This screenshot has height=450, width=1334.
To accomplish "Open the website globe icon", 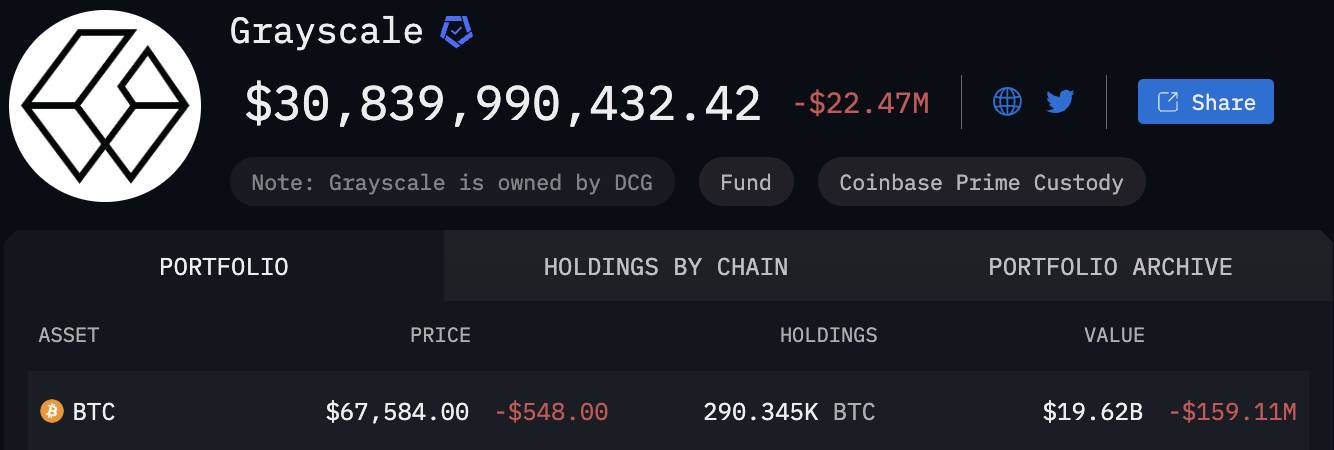I will (1007, 101).
